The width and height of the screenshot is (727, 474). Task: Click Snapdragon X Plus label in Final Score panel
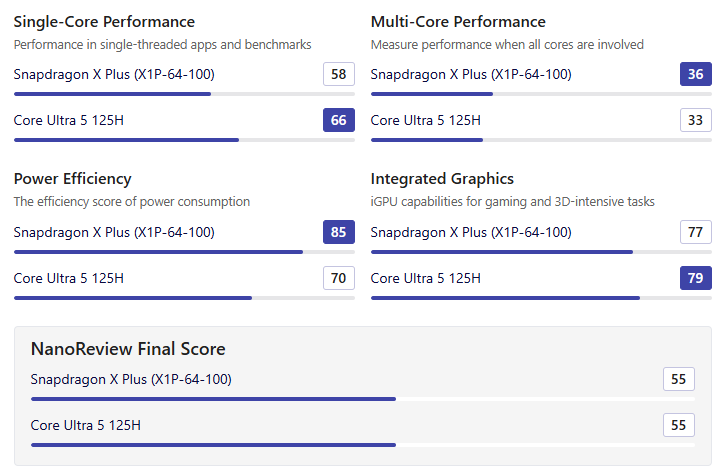[x=131, y=379]
